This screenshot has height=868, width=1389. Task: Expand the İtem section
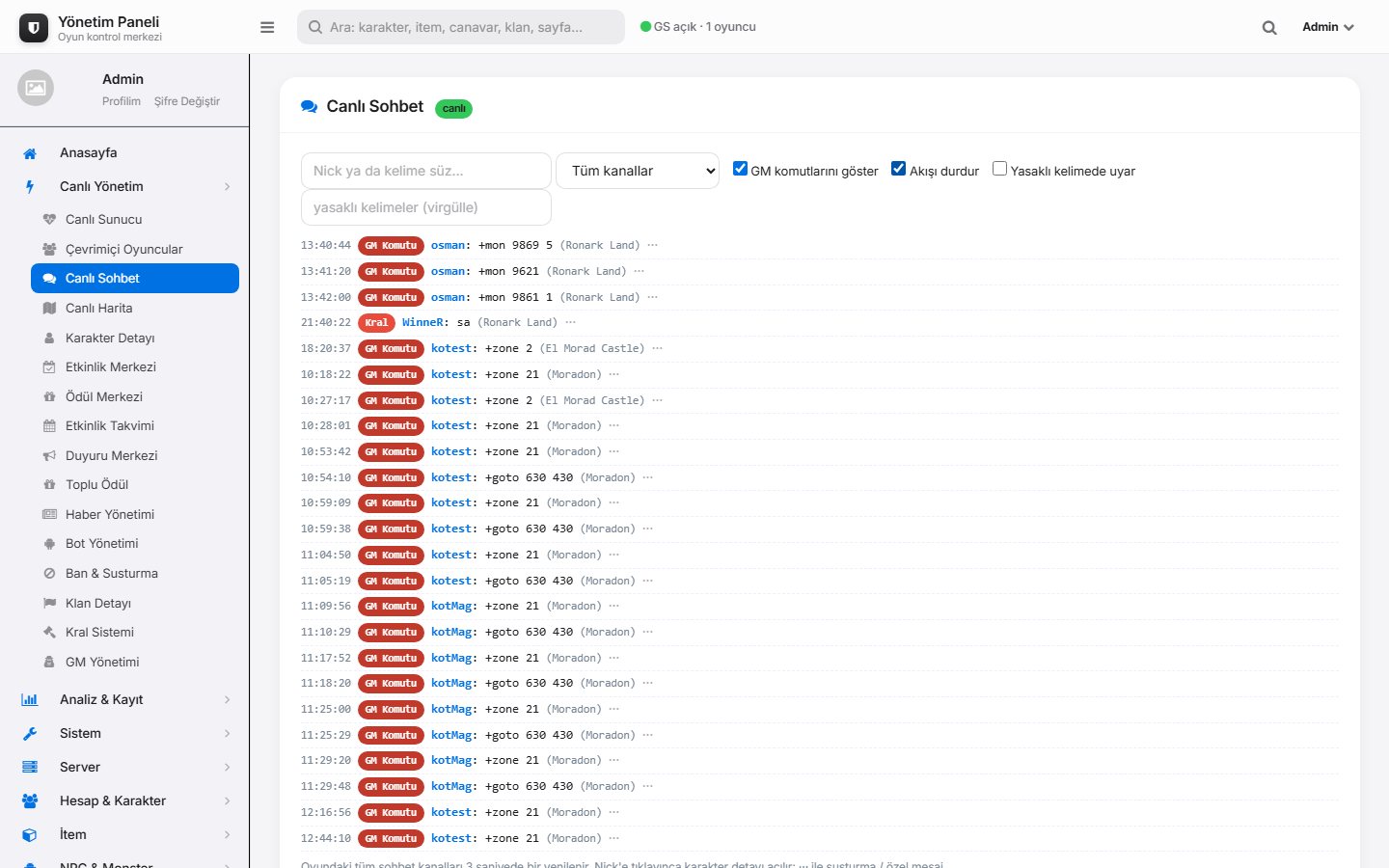tap(124, 834)
